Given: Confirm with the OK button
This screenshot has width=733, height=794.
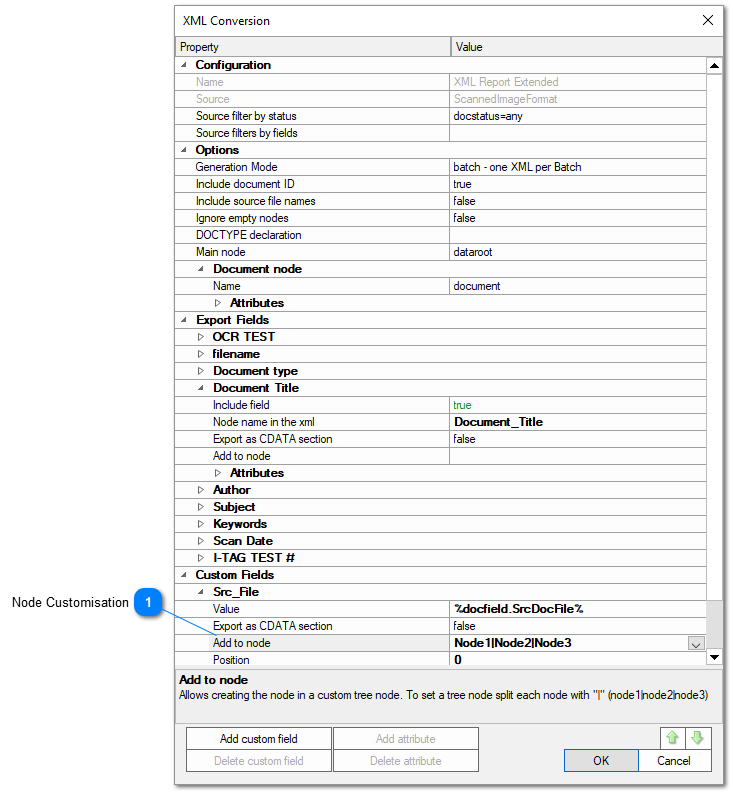Looking at the screenshot, I should point(601,761).
